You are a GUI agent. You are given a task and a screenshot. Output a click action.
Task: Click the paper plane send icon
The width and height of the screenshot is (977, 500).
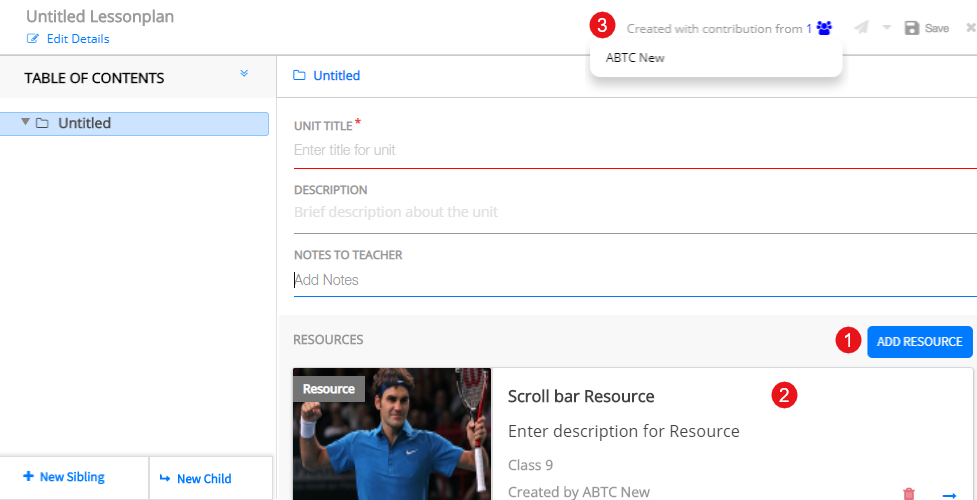[861, 28]
